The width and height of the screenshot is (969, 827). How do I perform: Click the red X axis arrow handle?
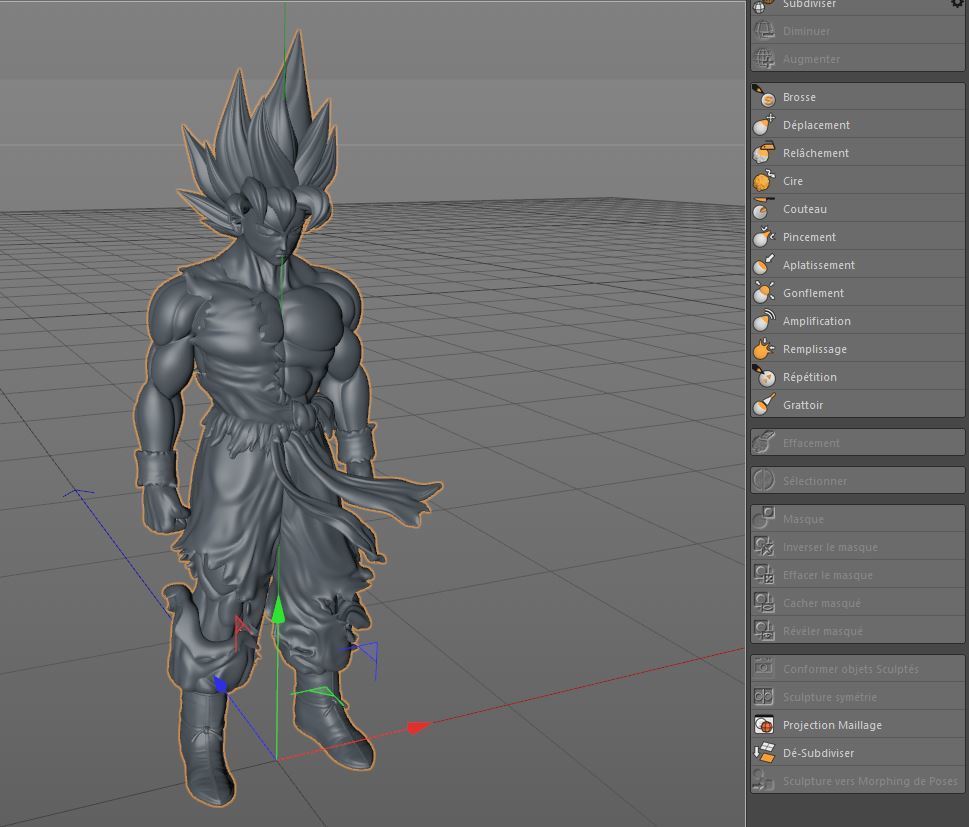[419, 727]
